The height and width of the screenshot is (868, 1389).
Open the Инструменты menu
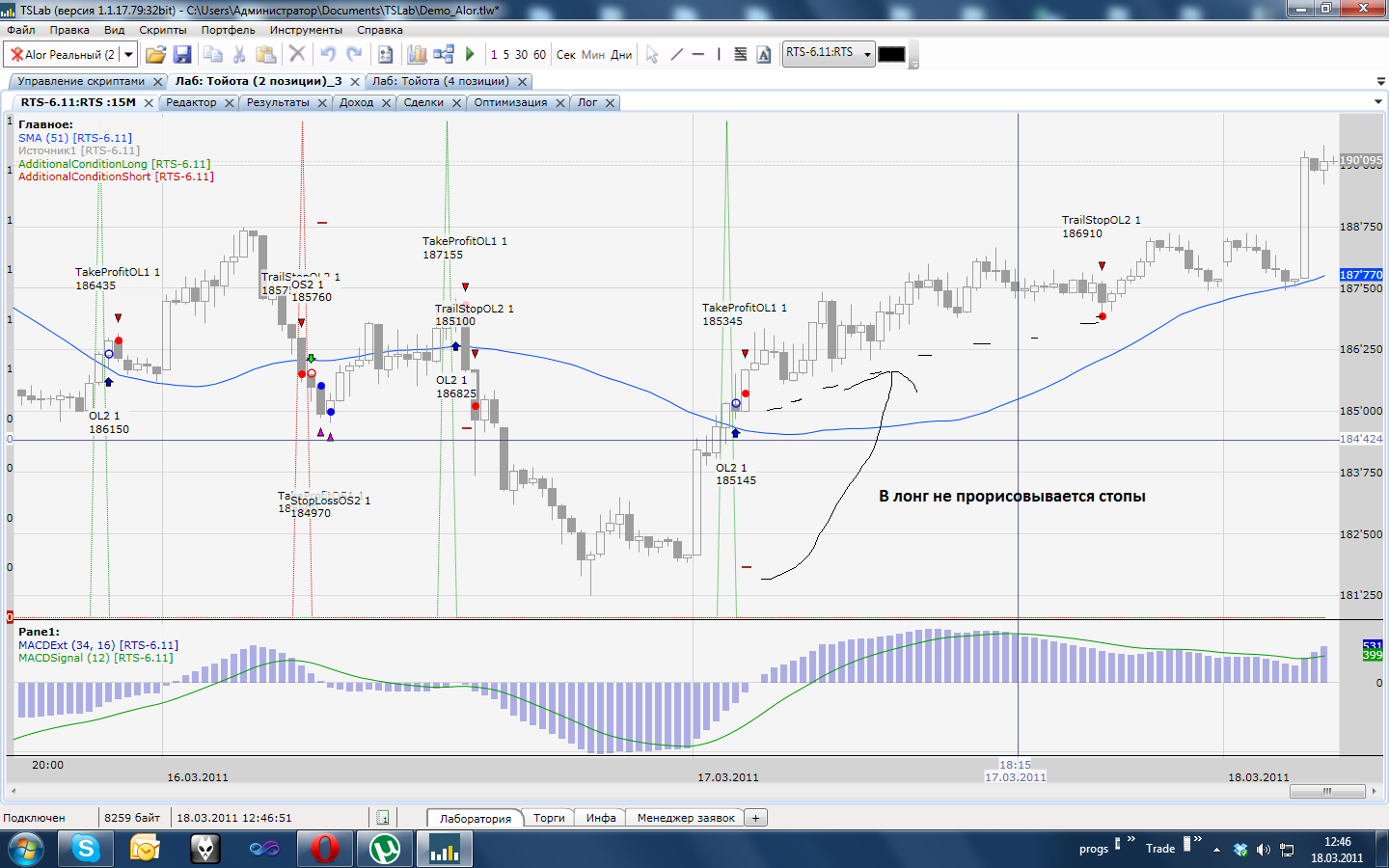pos(306,30)
